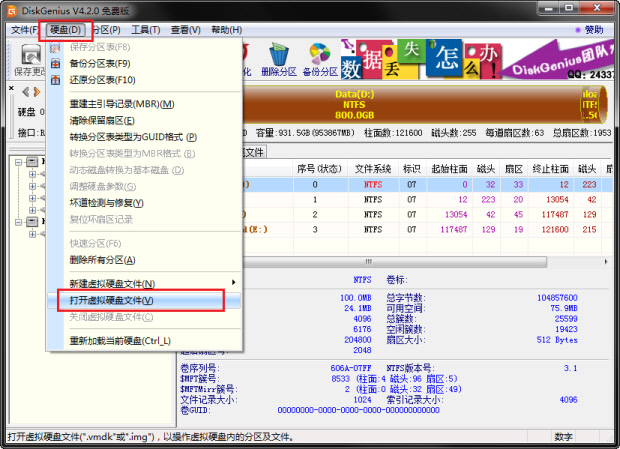Expand the partition under second disk
The width and height of the screenshot is (620, 449).
coord(32,234)
